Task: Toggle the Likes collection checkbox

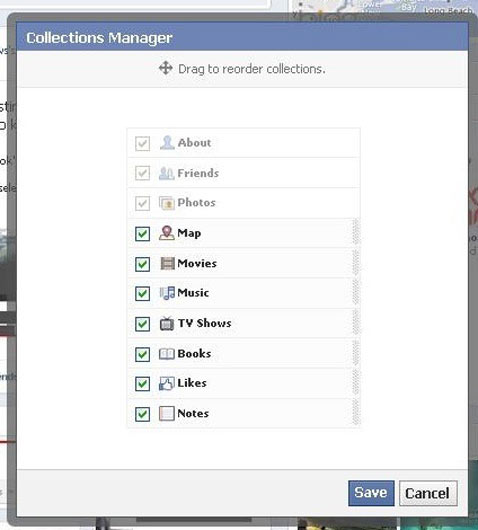Action: 142,384
